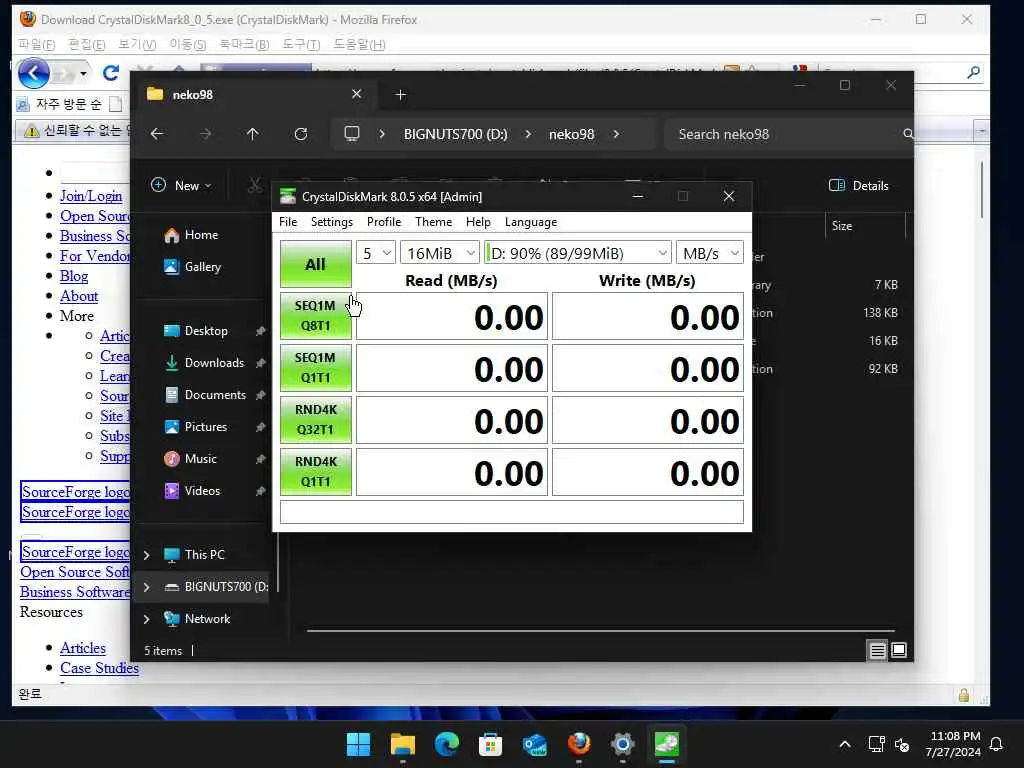
Task: Open the 16MiB test size dropdown
Action: pyautogui.click(x=440, y=253)
